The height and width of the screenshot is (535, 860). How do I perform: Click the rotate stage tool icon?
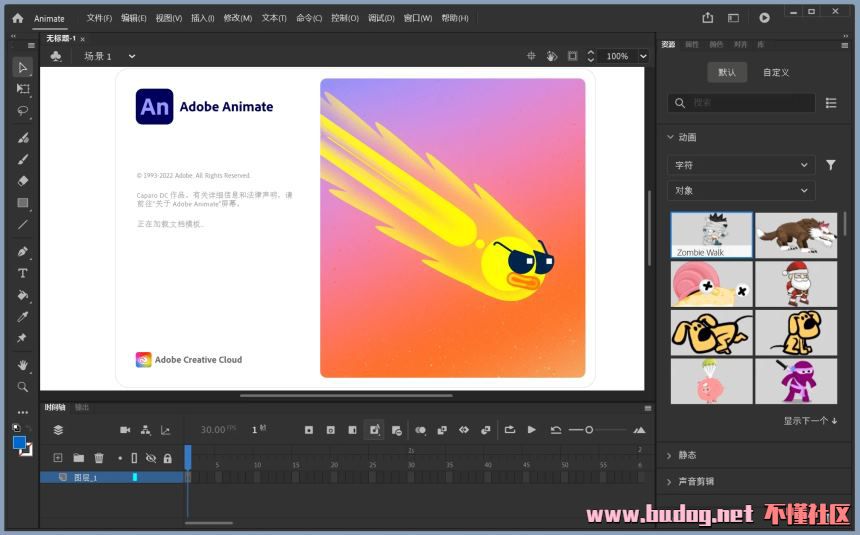[552, 56]
